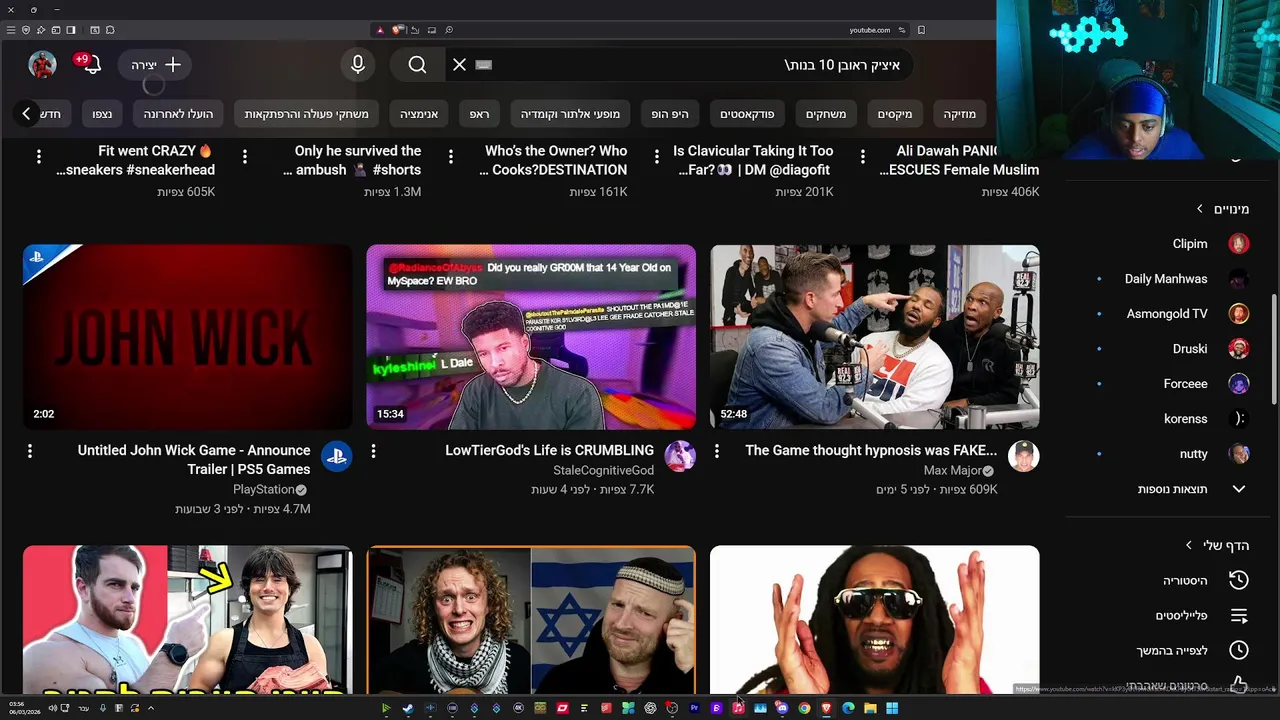Click the magnifier search button
The image size is (1280, 720).
417,65
